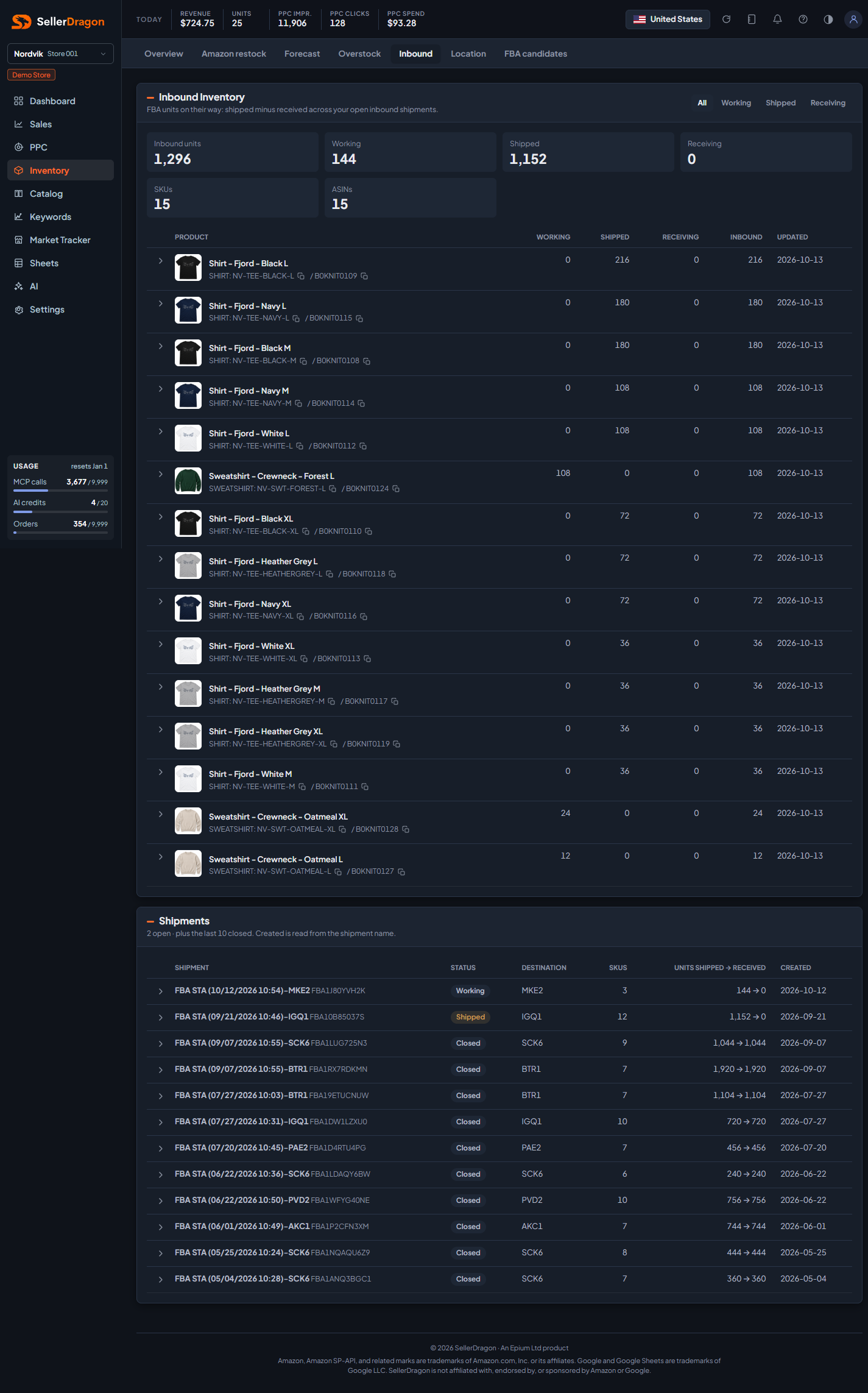Image resolution: width=868 pixels, height=1393 pixels.
Task: Sort shipments by CREATED column header
Action: pyautogui.click(x=796, y=968)
